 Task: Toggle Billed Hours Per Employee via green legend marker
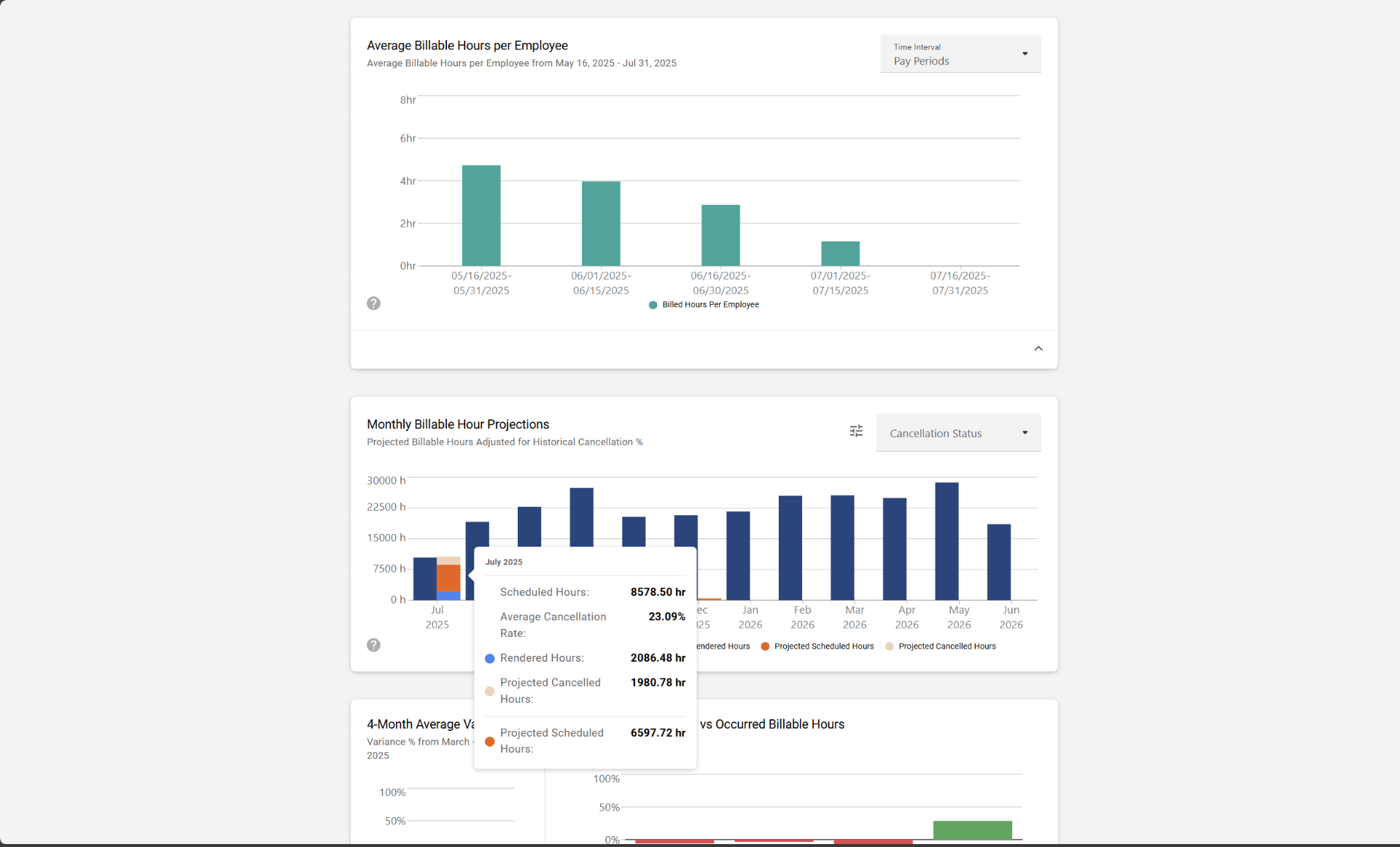[x=653, y=305]
